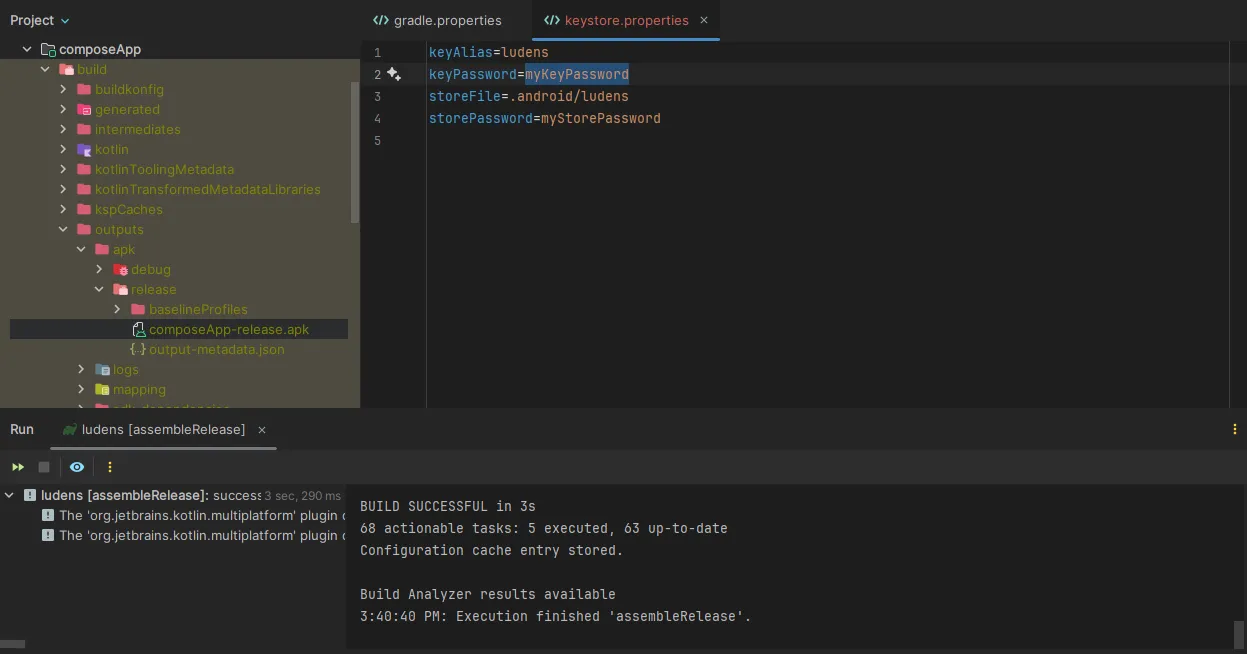
Task: Collapse the ludens [assembleRelease] success entry
Action: point(10,494)
